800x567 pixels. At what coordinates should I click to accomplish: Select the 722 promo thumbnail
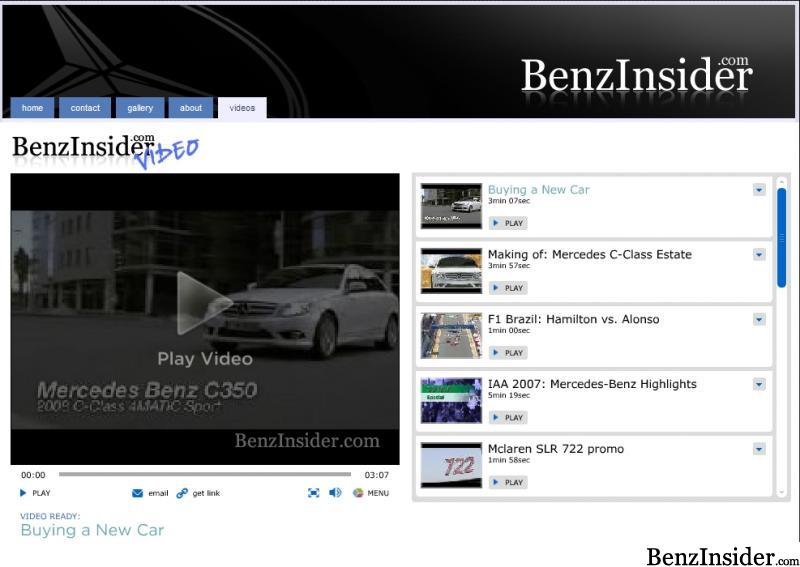(x=451, y=465)
